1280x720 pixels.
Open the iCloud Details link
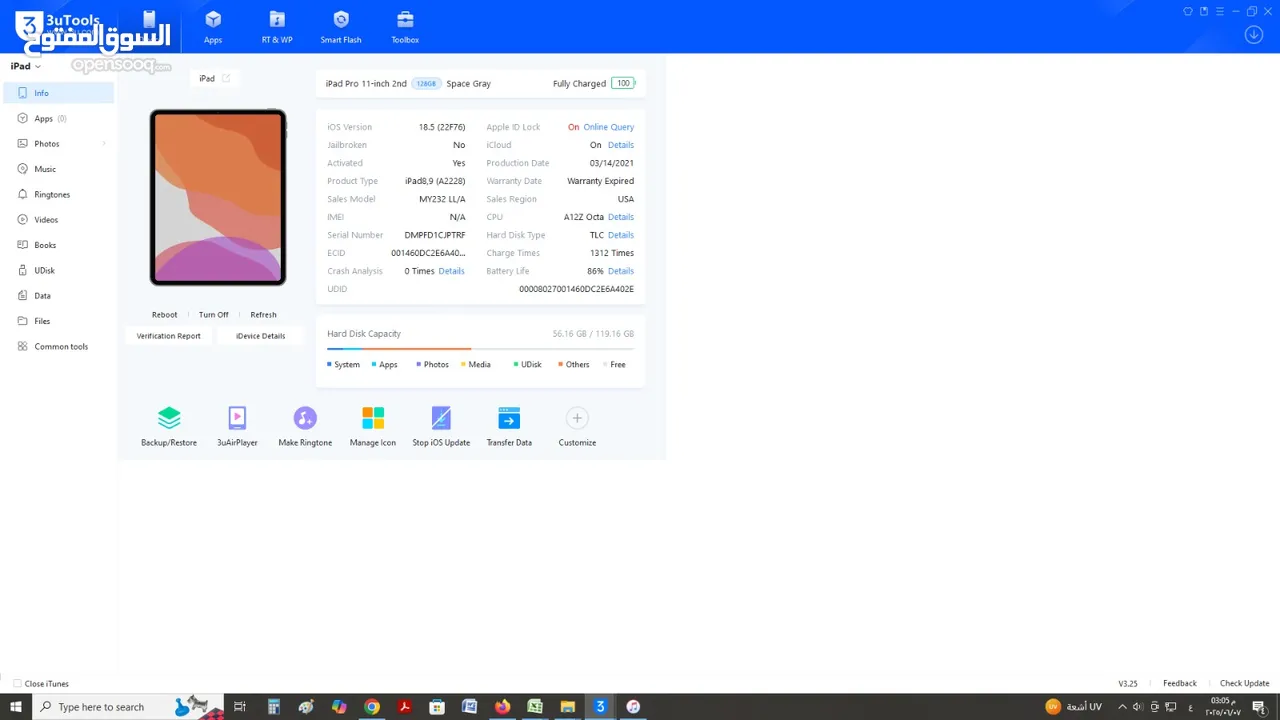click(x=621, y=145)
